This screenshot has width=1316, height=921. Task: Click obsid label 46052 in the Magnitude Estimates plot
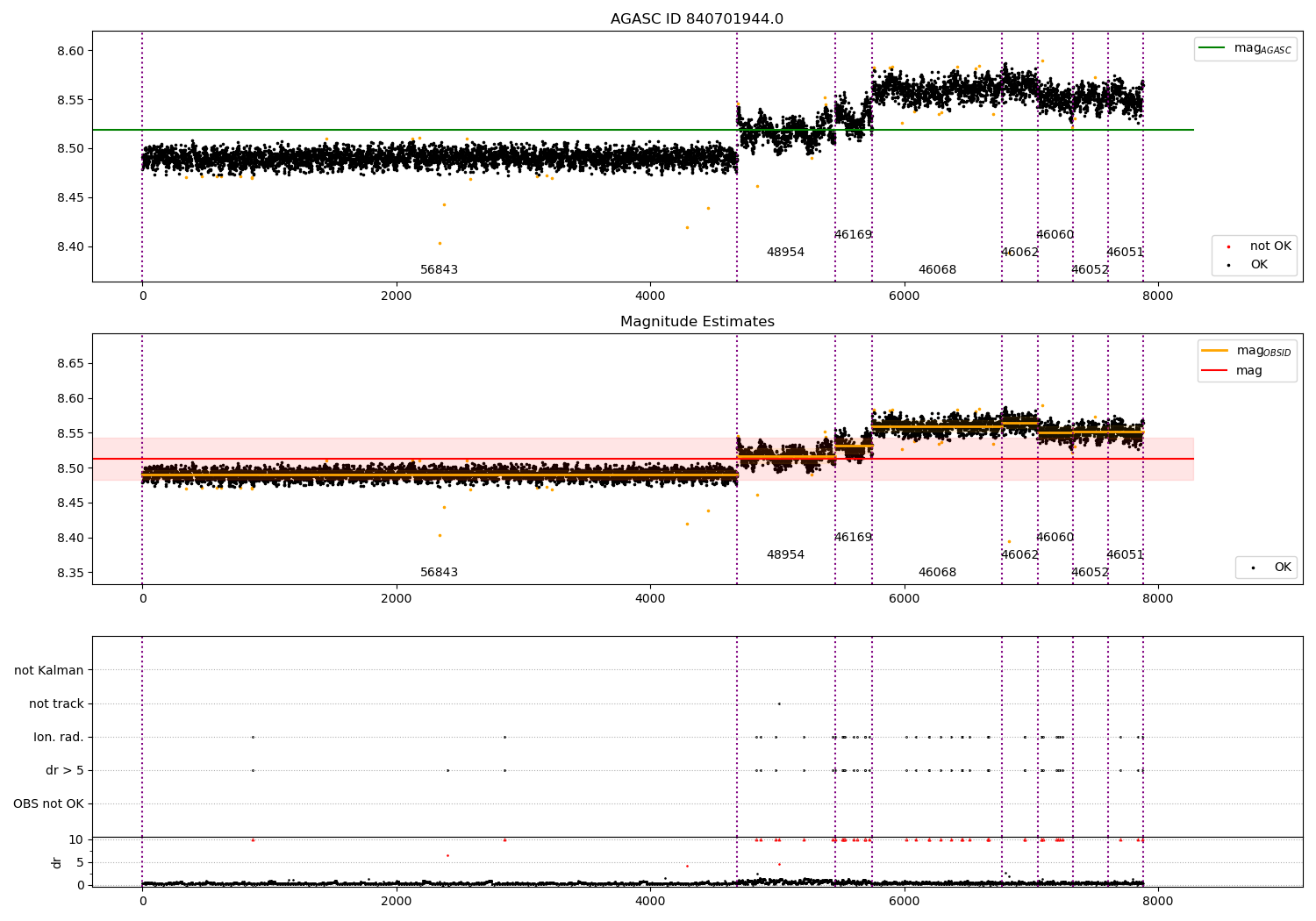[1090, 573]
